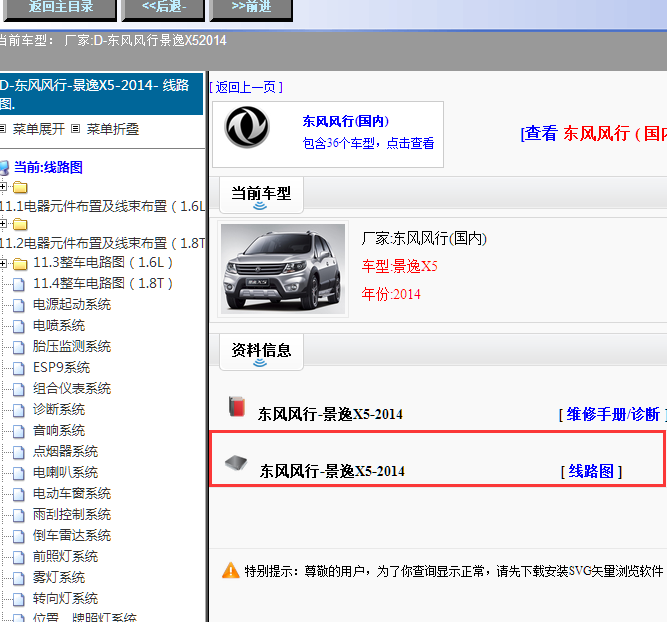Click the Dongfeng logo icon

click(x=247, y=127)
